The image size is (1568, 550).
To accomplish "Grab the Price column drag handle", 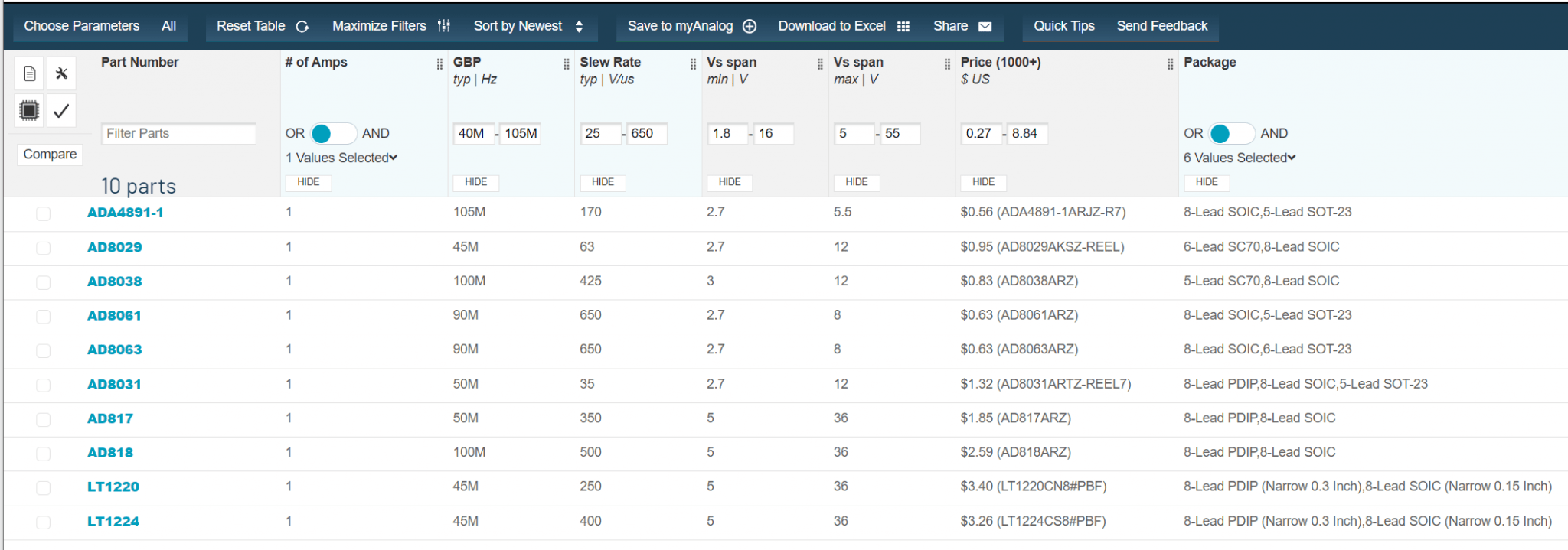I will click(x=1170, y=64).
